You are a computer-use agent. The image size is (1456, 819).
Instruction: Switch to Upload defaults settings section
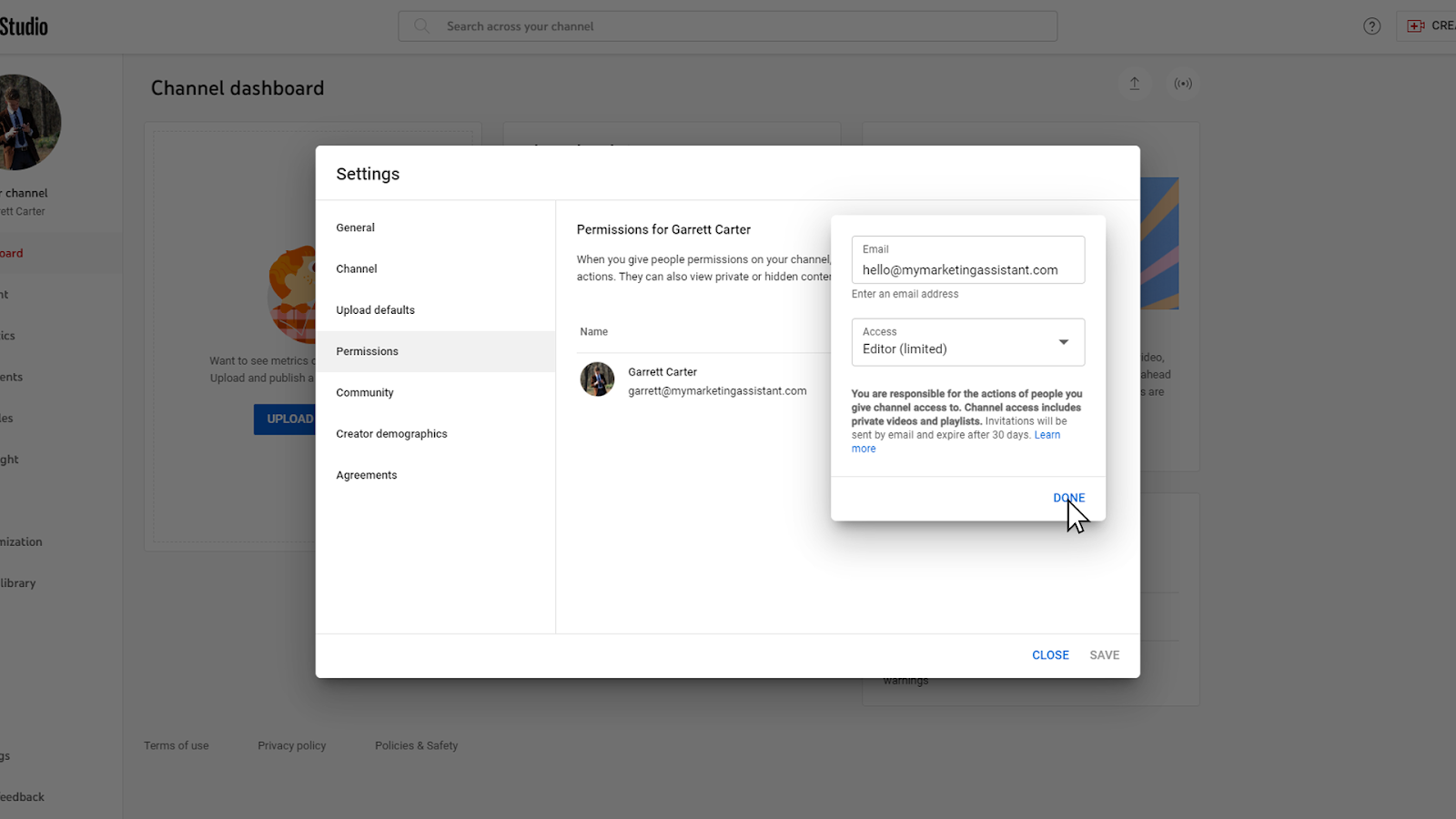coord(375,309)
